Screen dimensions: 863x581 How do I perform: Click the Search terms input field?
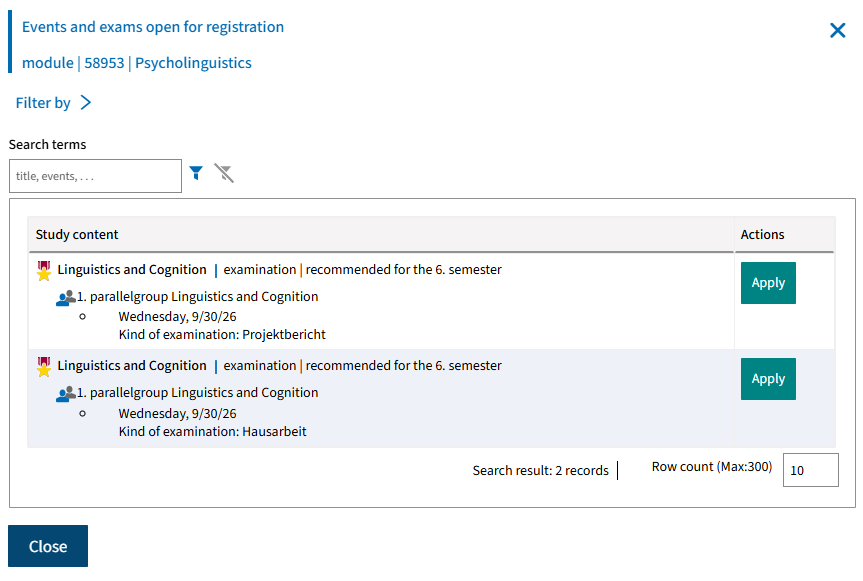point(95,176)
